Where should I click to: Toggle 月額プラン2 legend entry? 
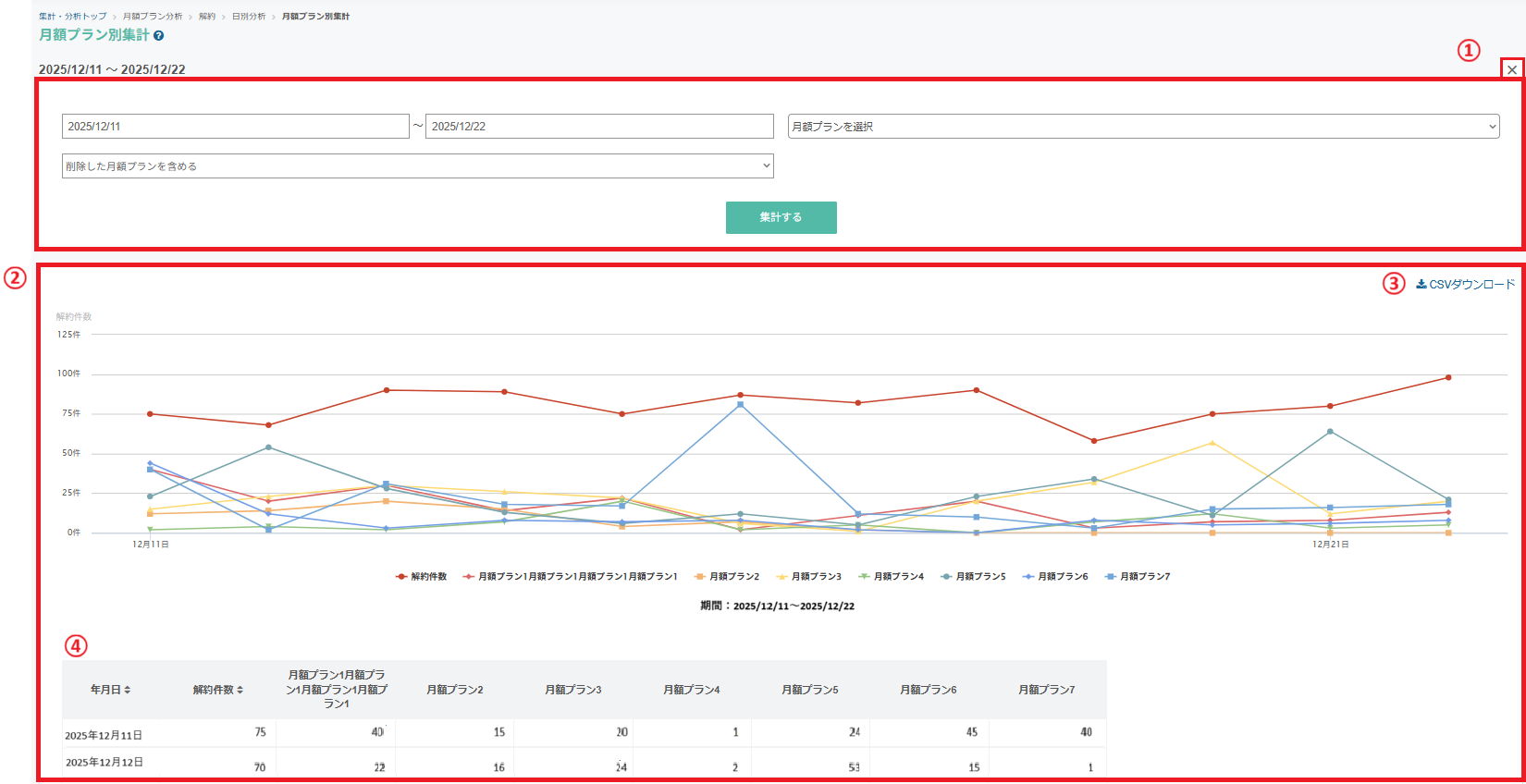pos(726,577)
